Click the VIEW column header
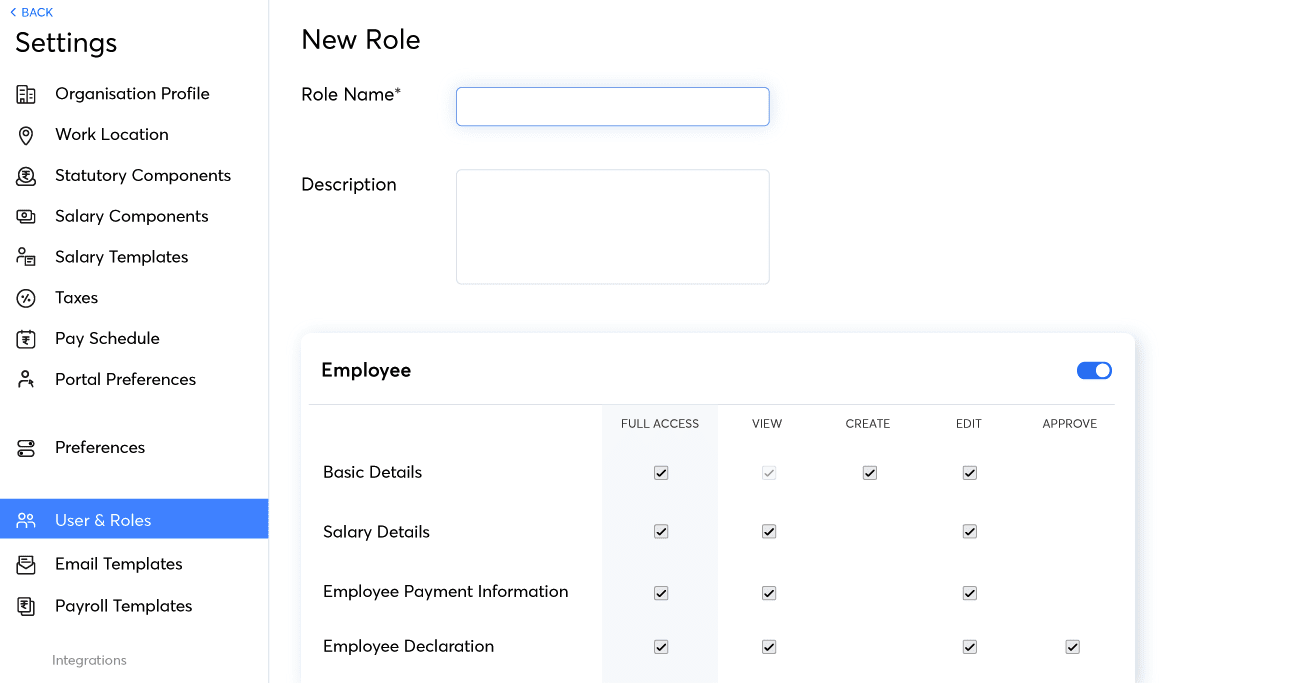1310x683 pixels. click(767, 424)
